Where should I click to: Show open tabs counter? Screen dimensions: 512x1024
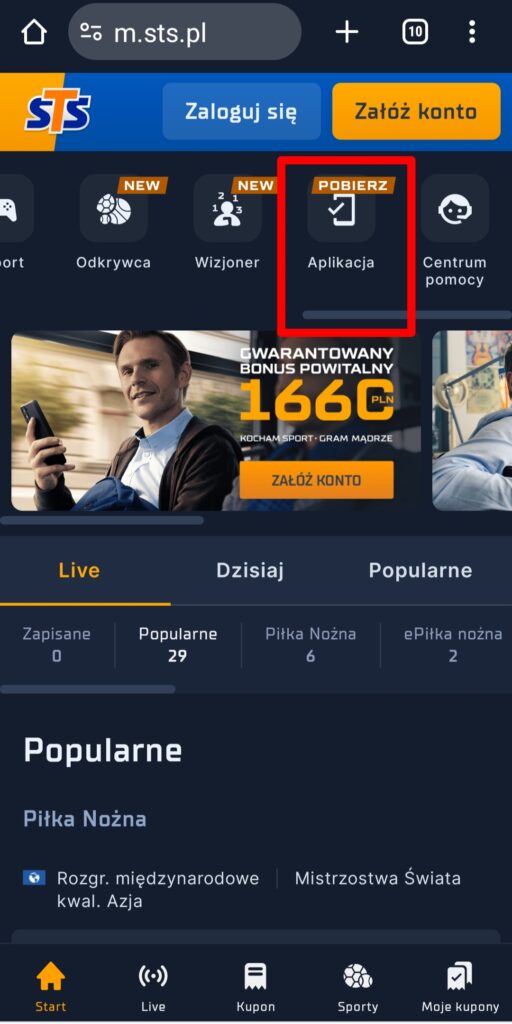[415, 32]
